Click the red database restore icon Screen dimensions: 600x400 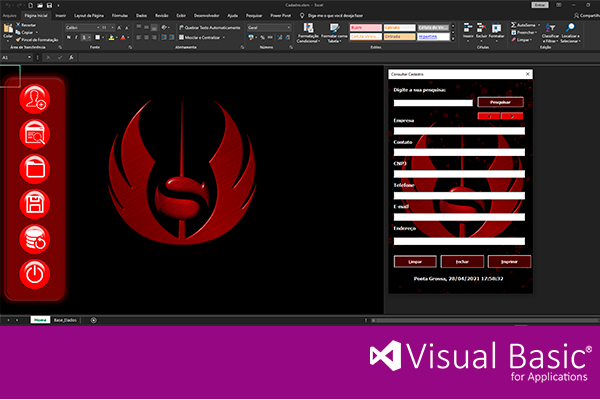(35, 239)
